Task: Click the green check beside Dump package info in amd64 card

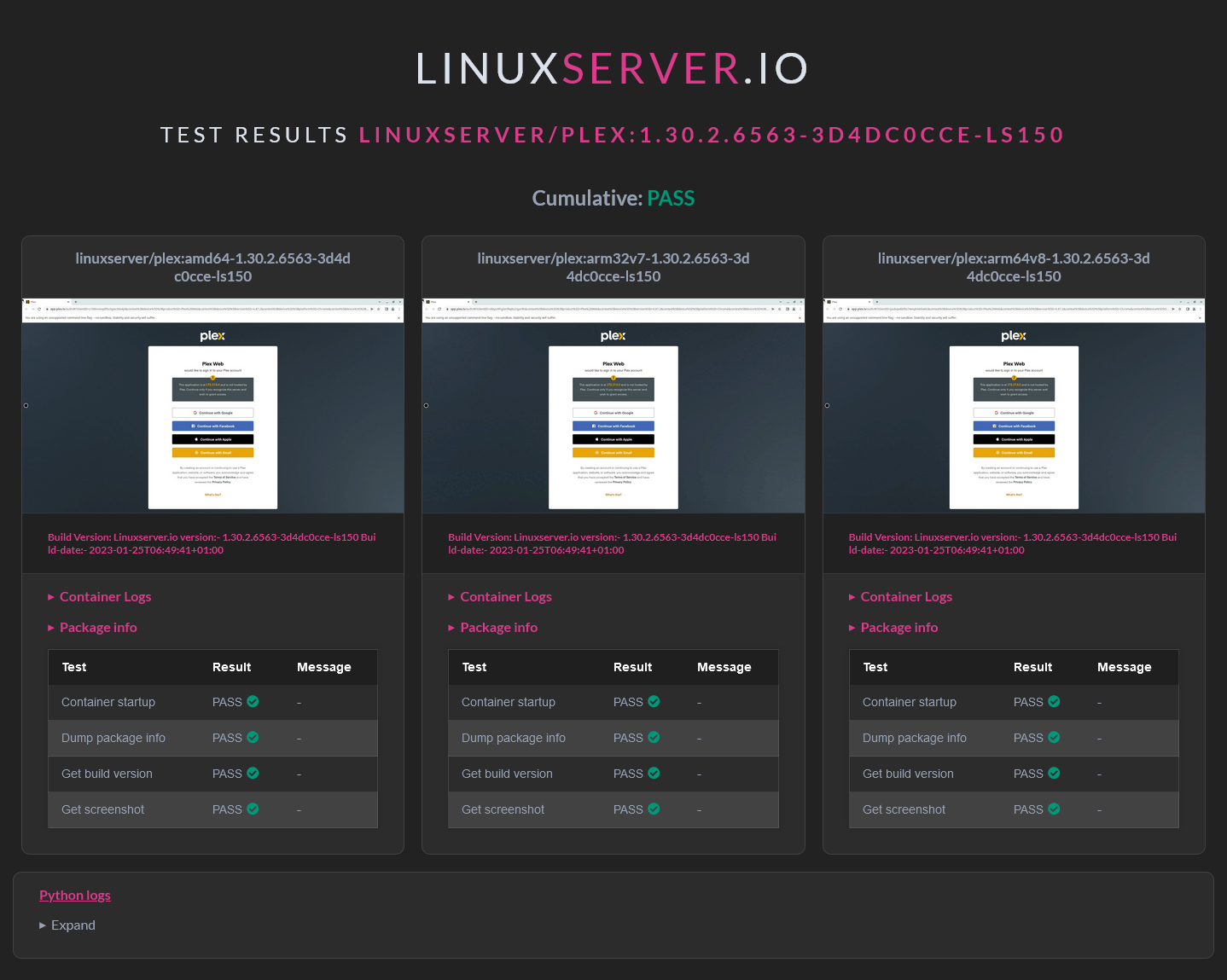Action: click(x=253, y=738)
